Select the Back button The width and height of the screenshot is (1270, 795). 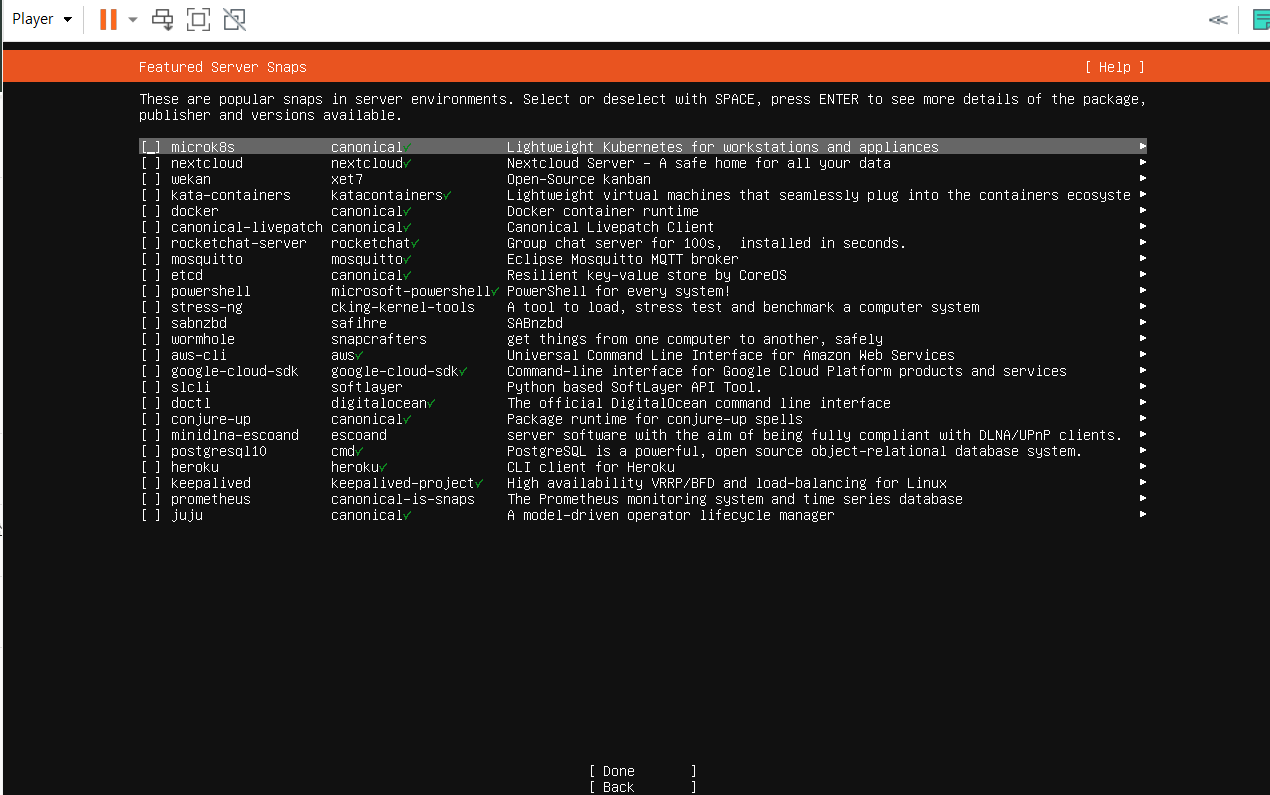point(643,787)
